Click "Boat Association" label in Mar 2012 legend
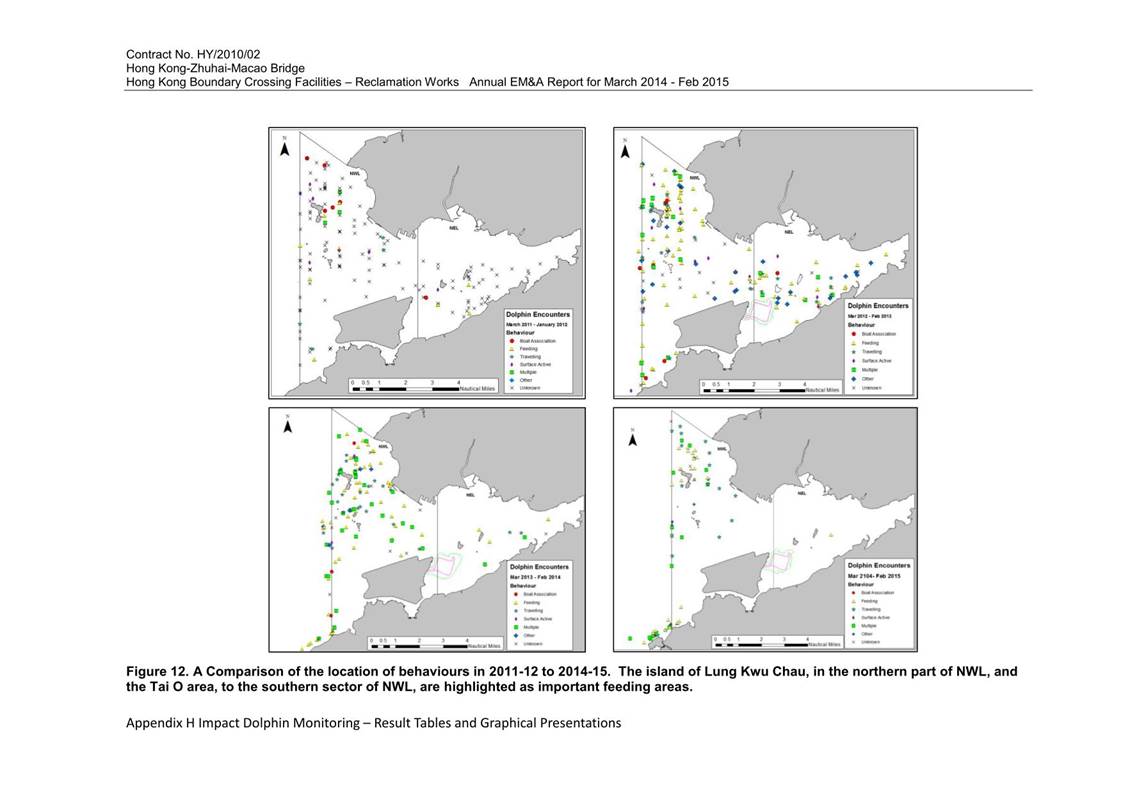1123x794 pixels. click(879, 334)
